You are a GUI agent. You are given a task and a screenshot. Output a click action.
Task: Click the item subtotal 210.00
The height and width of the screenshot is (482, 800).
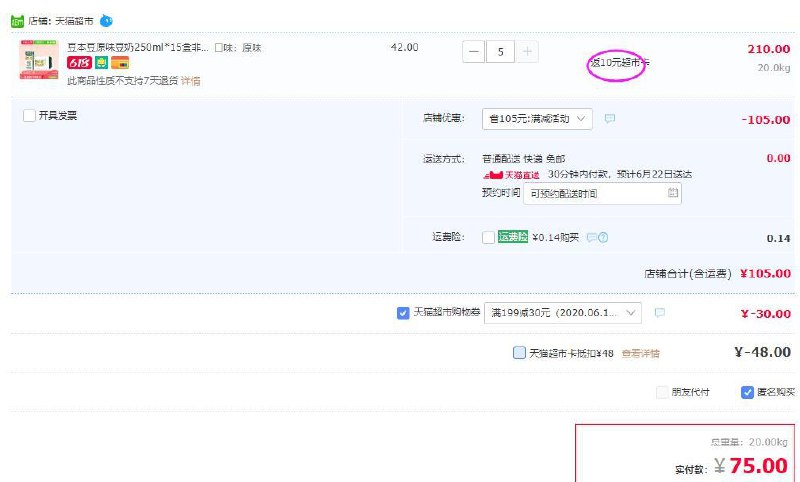(769, 49)
